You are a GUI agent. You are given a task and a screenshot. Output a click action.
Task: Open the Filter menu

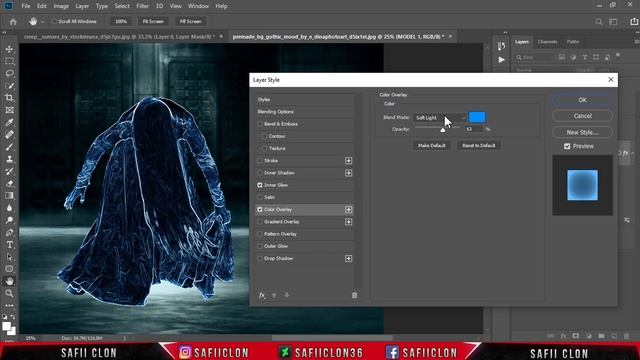click(142, 6)
